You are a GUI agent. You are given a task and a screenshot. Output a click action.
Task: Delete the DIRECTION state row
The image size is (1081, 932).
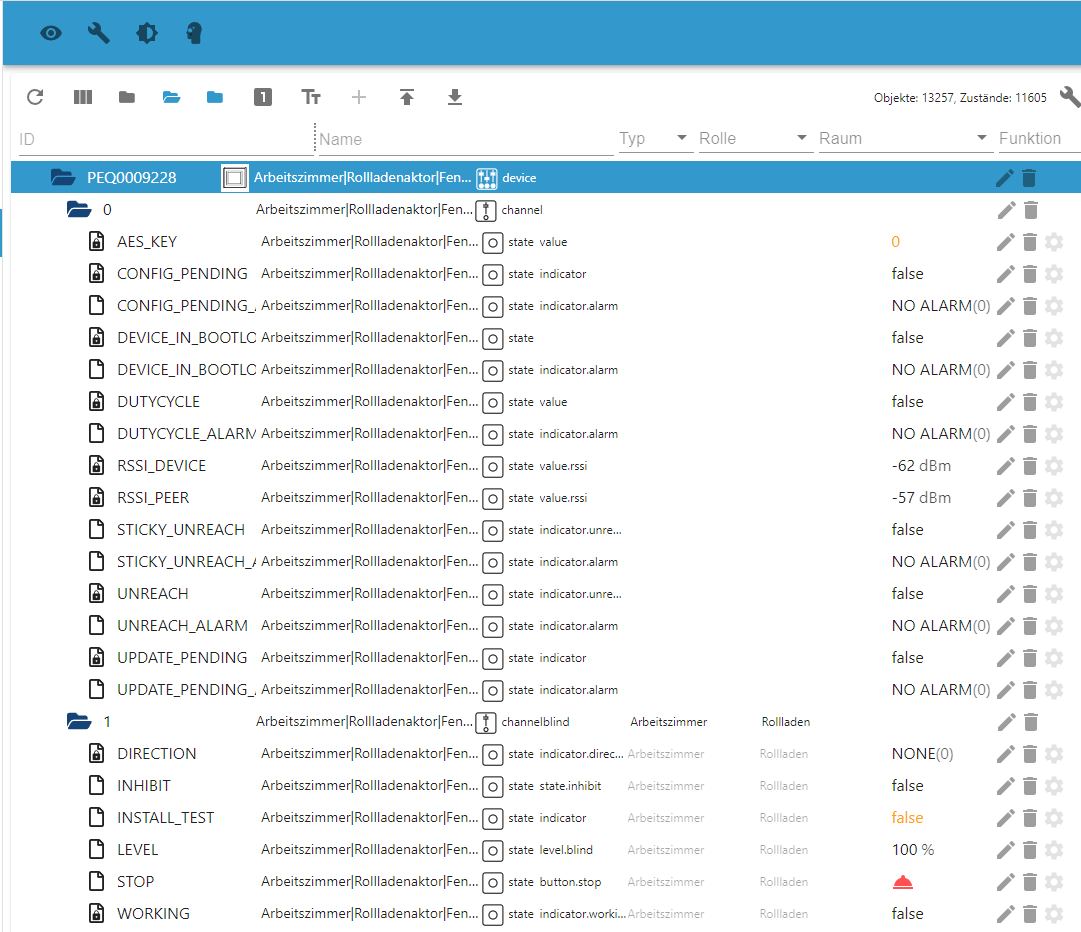point(1030,754)
